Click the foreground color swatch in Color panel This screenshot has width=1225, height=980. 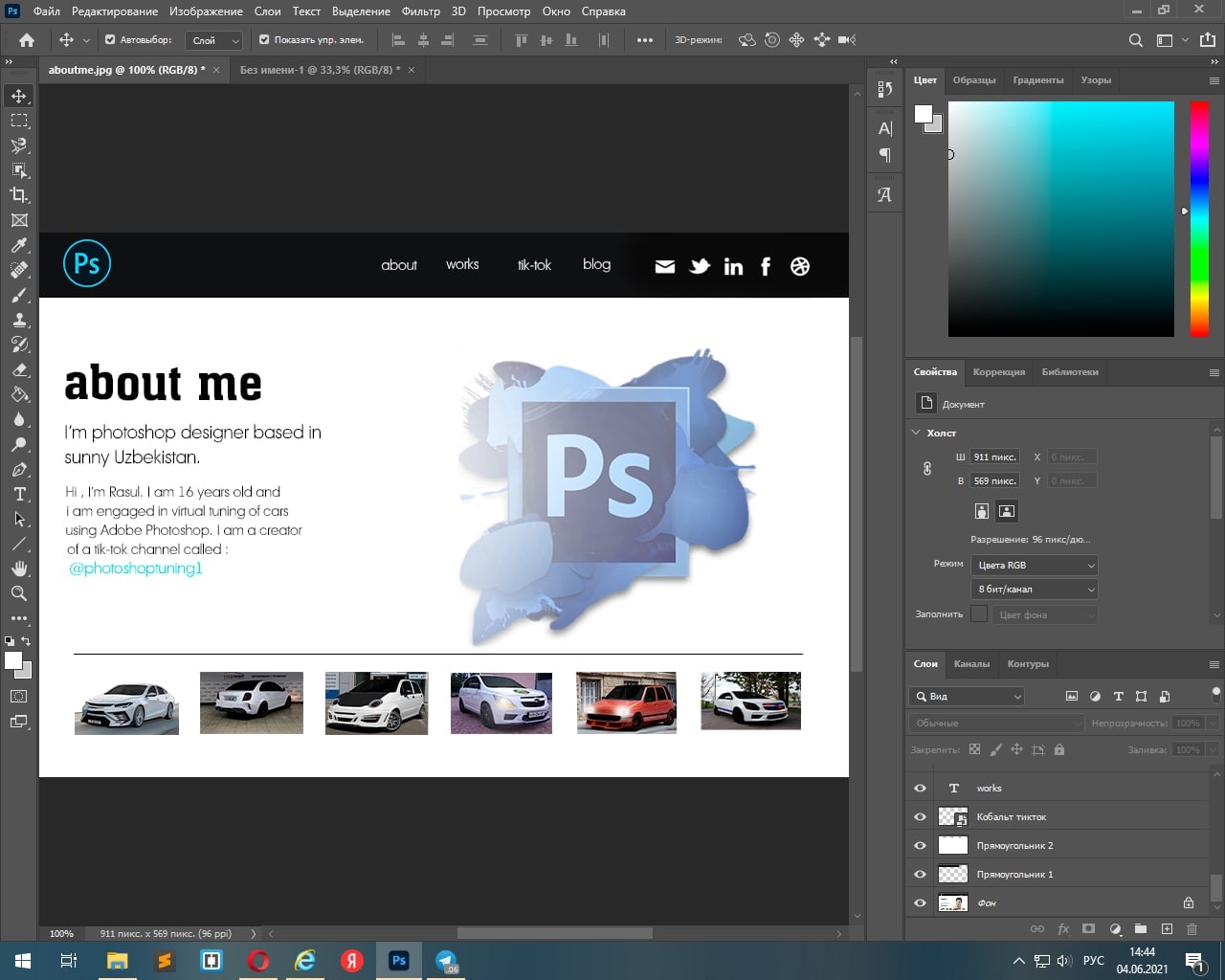click(x=923, y=115)
